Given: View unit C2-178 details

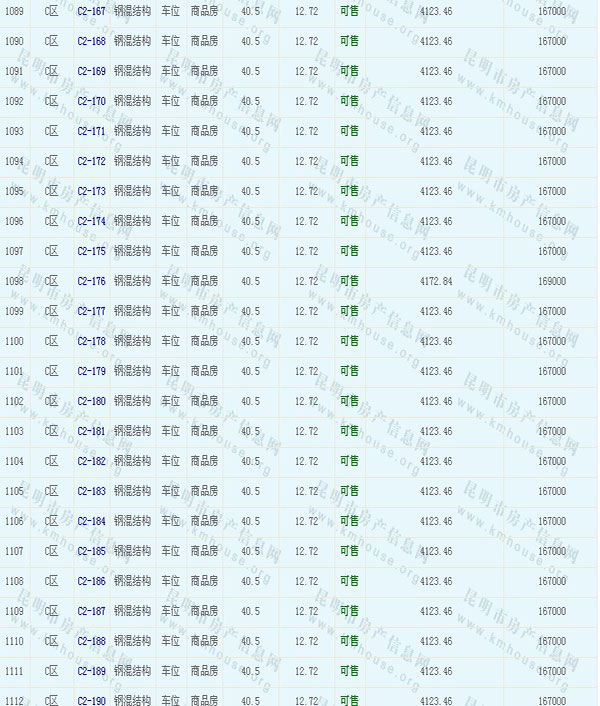Looking at the screenshot, I should coord(91,341).
